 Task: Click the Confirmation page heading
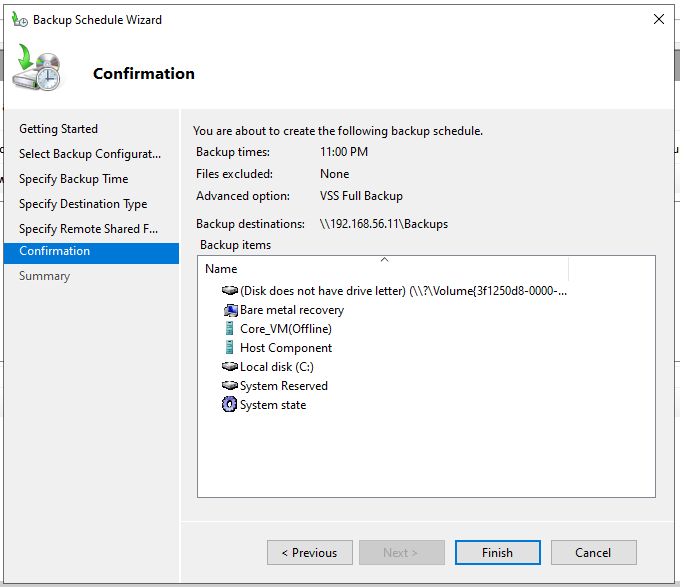[x=144, y=74]
